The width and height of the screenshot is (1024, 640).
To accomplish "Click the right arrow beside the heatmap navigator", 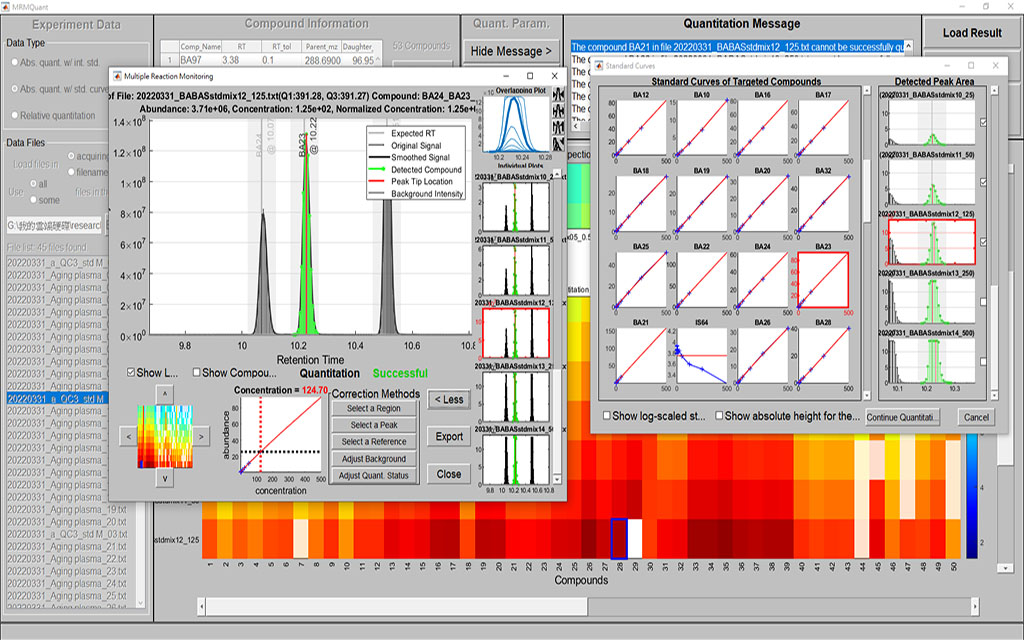I will click(203, 437).
